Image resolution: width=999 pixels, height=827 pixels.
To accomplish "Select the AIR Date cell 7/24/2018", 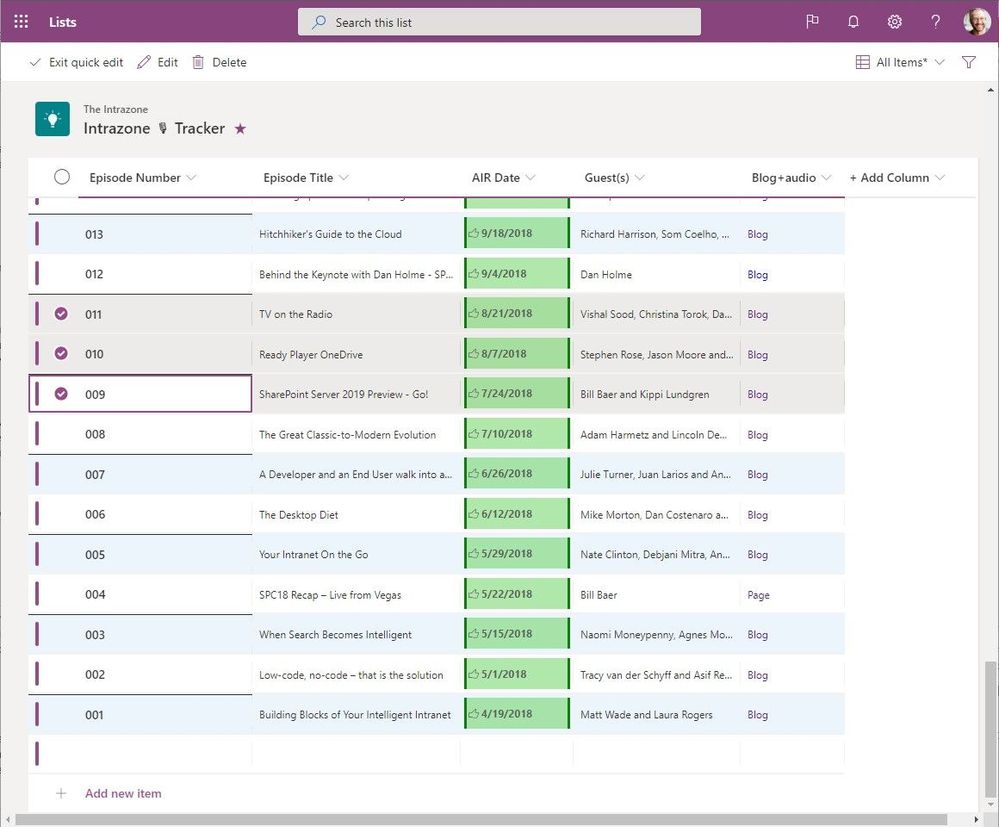I will click(x=517, y=394).
